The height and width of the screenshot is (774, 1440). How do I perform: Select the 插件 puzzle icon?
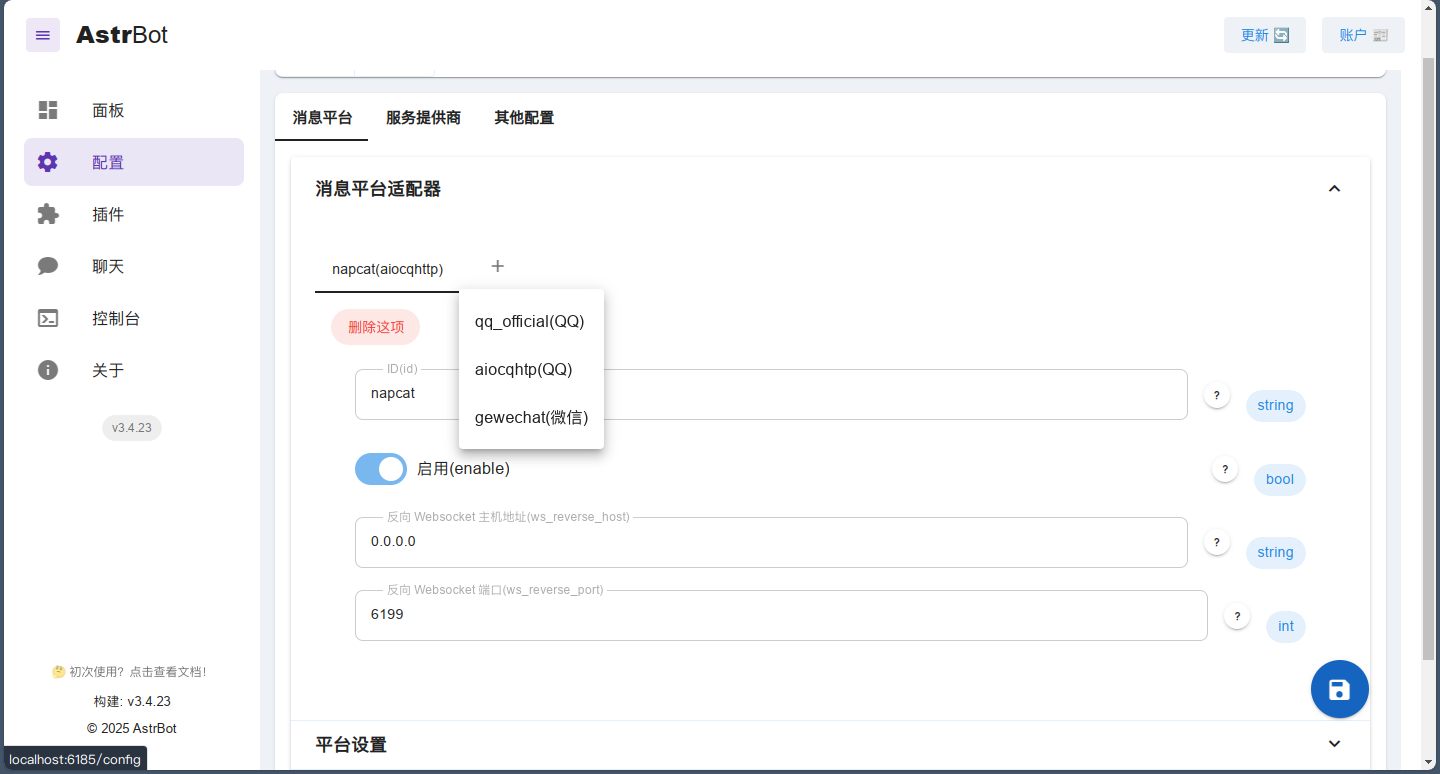coord(48,214)
